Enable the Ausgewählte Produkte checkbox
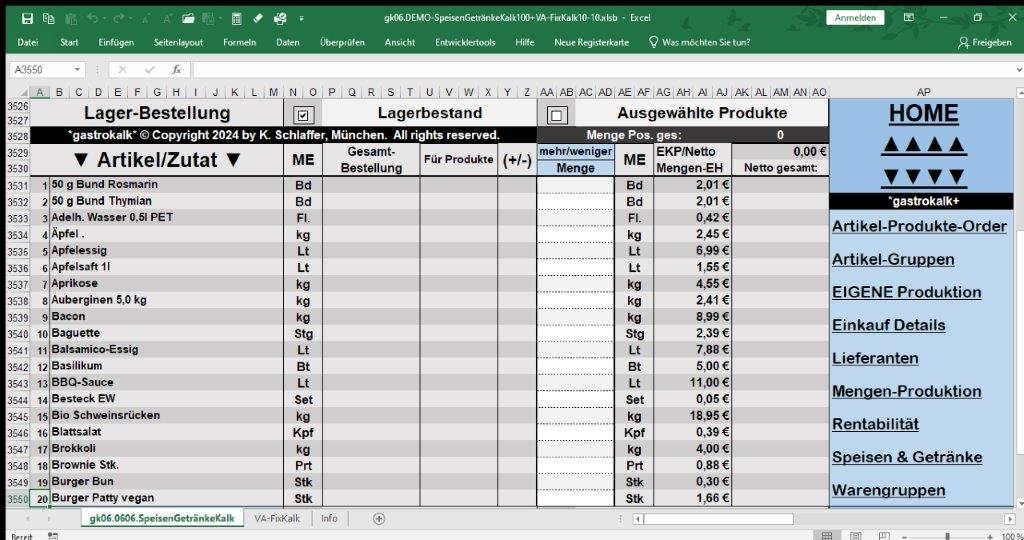This screenshot has width=1024, height=540. (557, 114)
